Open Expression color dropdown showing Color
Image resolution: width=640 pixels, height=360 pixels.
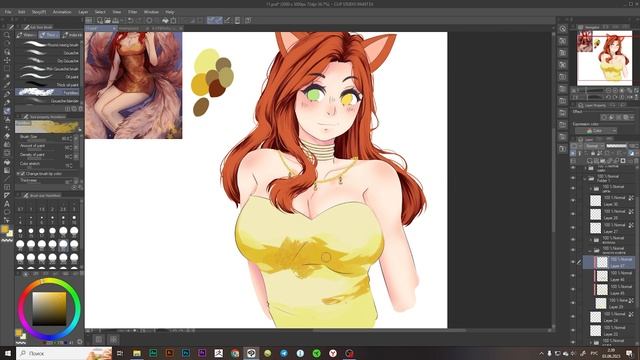(596, 131)
